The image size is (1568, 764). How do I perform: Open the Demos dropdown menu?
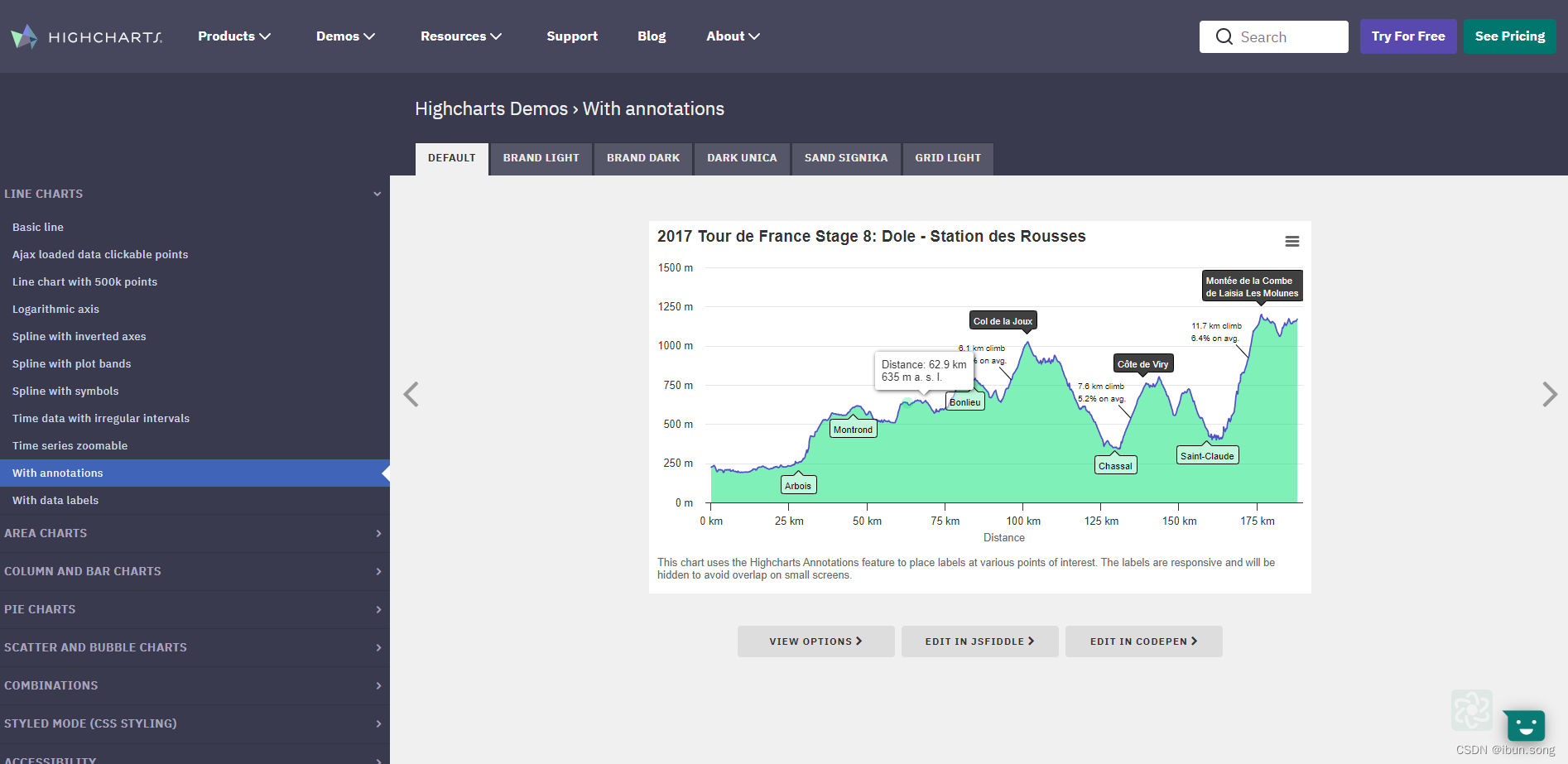point(346,36)
